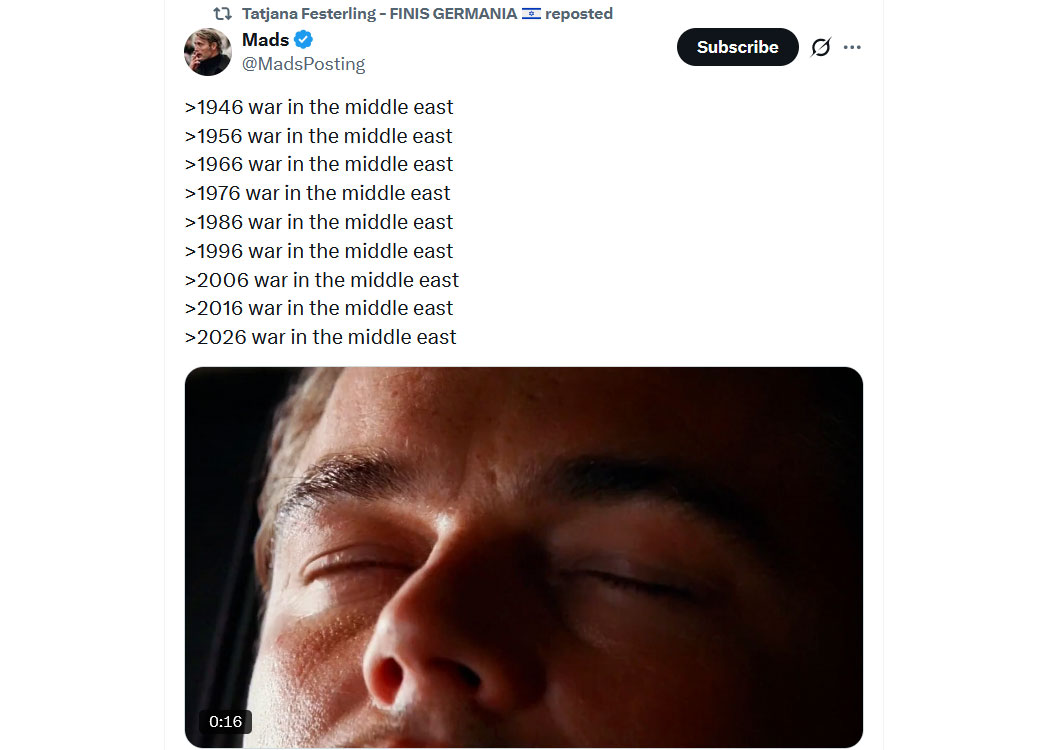
Task: Click the blue verified badge
Action: [x=304, y=40]
